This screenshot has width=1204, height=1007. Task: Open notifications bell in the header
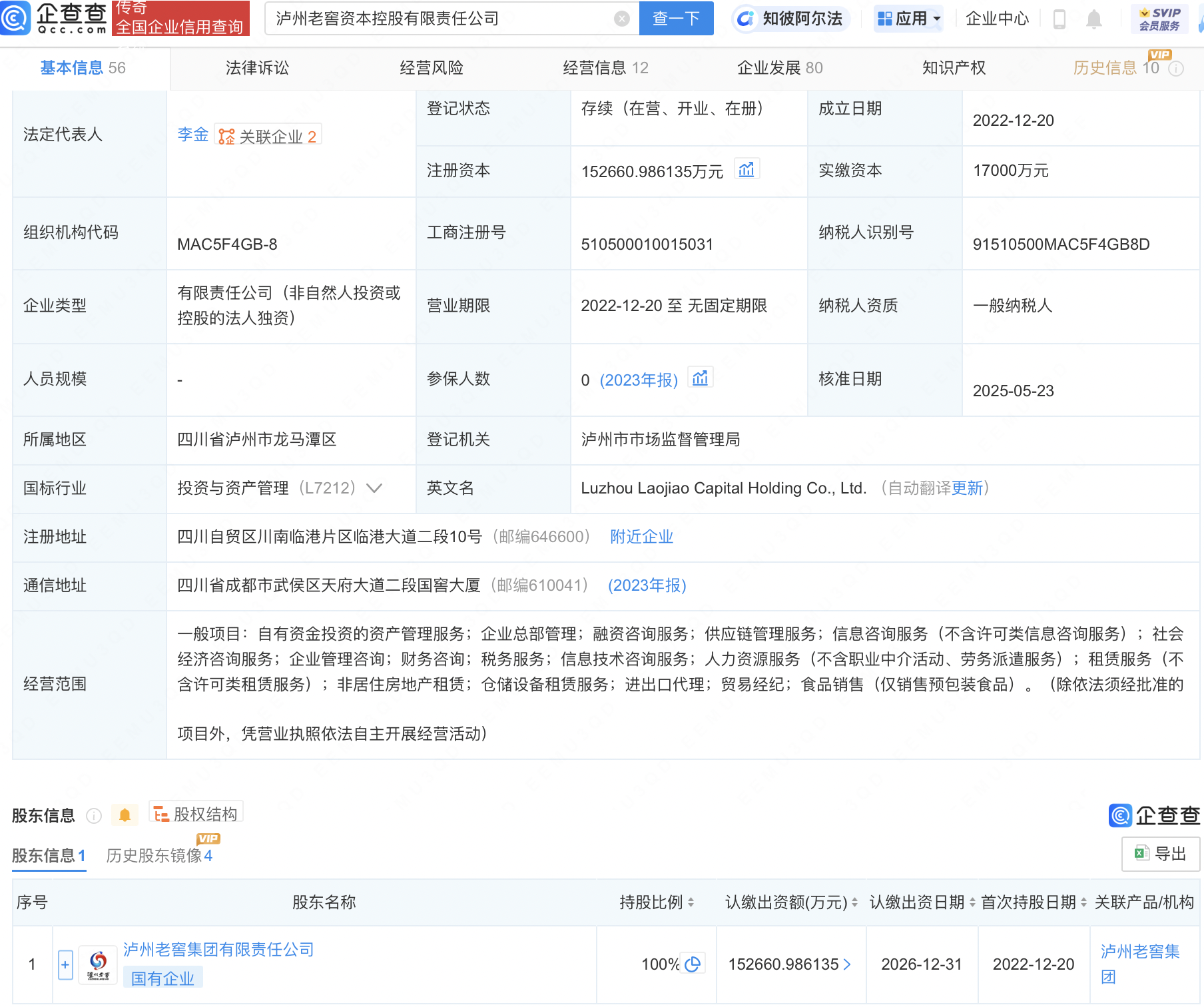(1093, 19)
